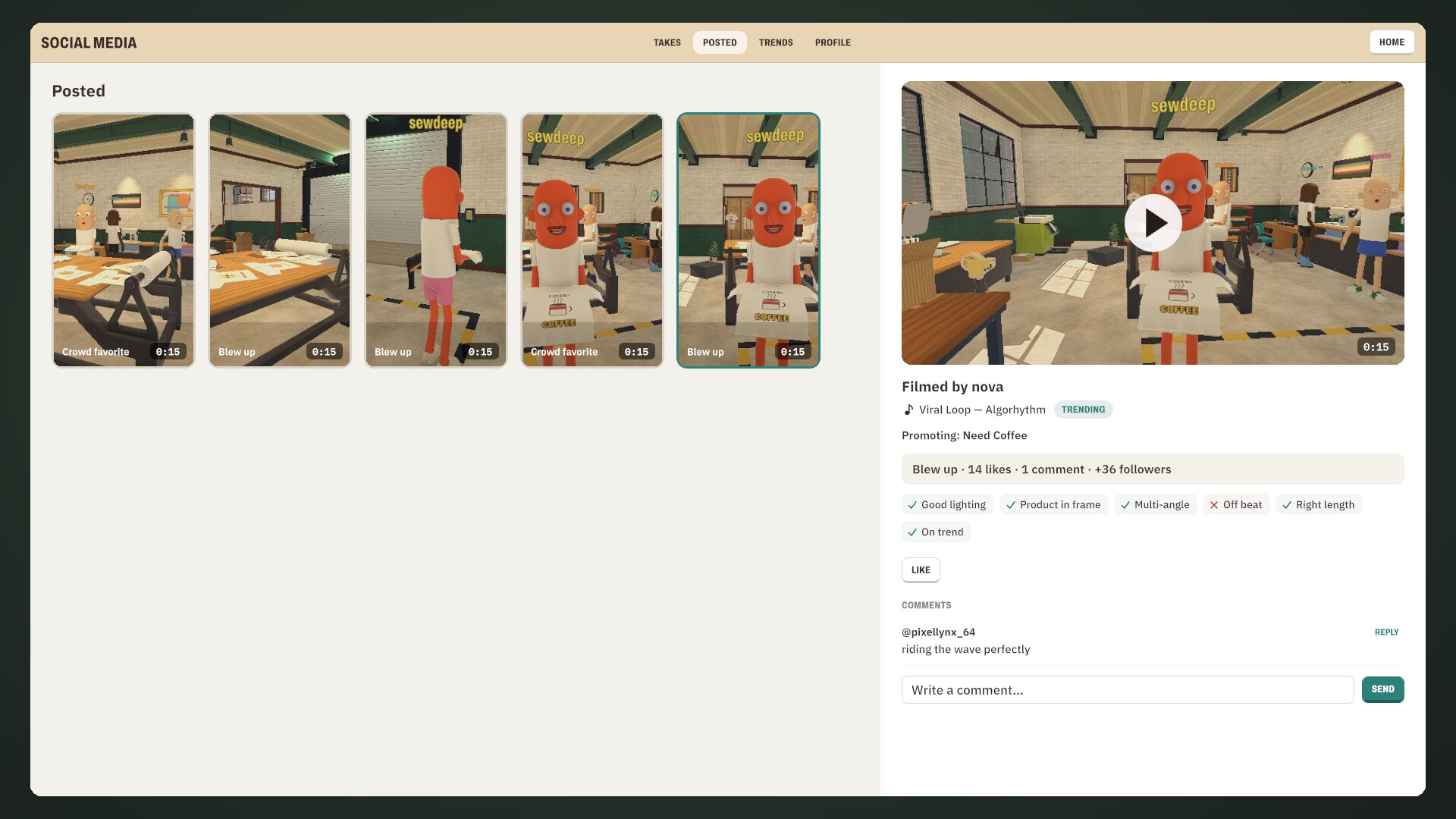The image size is (1456, 819).
Task: Click the Posted section heading
Action: click(x=78, y=91)
